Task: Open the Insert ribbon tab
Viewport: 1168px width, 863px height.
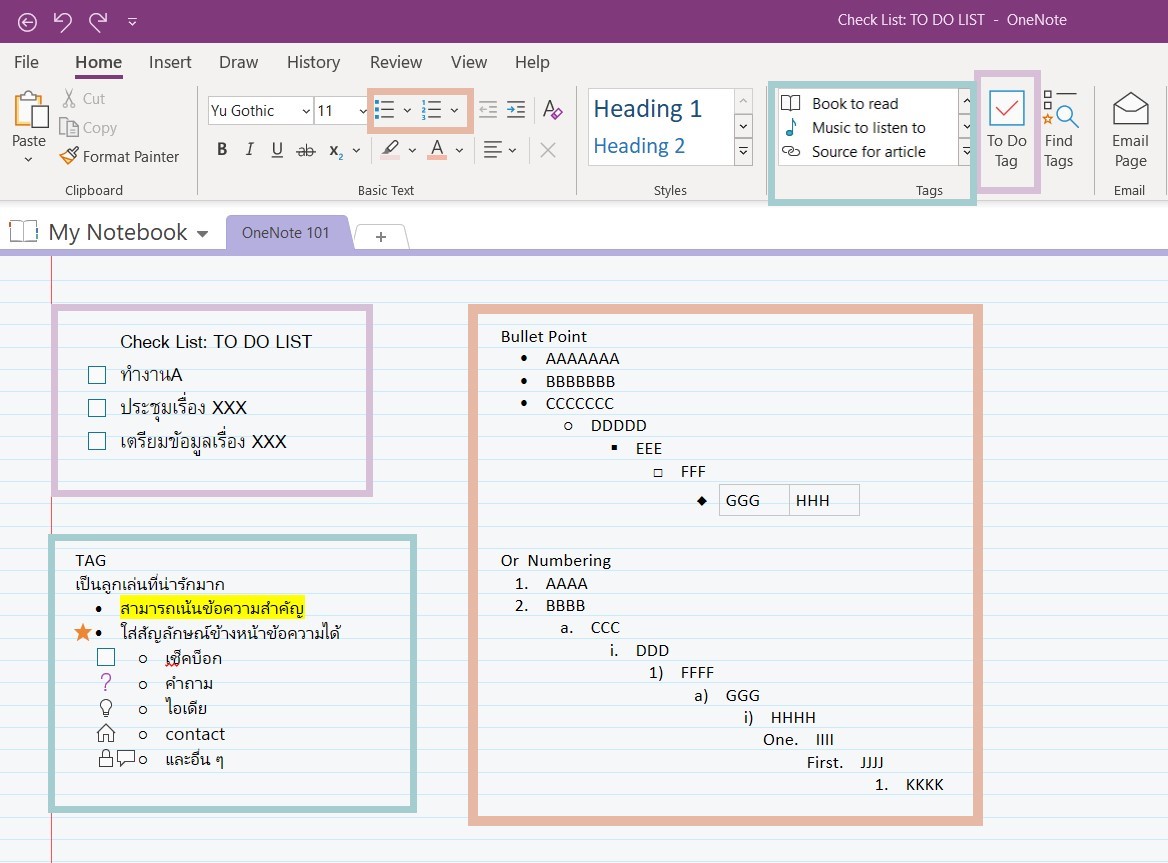Action: [x=170, y=62]
